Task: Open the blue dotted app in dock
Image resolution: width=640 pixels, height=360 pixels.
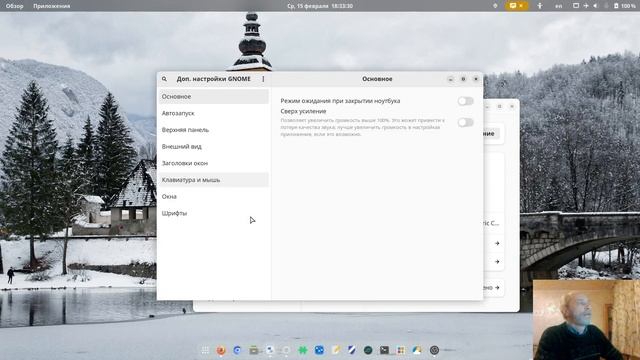Action: [319, 350]
